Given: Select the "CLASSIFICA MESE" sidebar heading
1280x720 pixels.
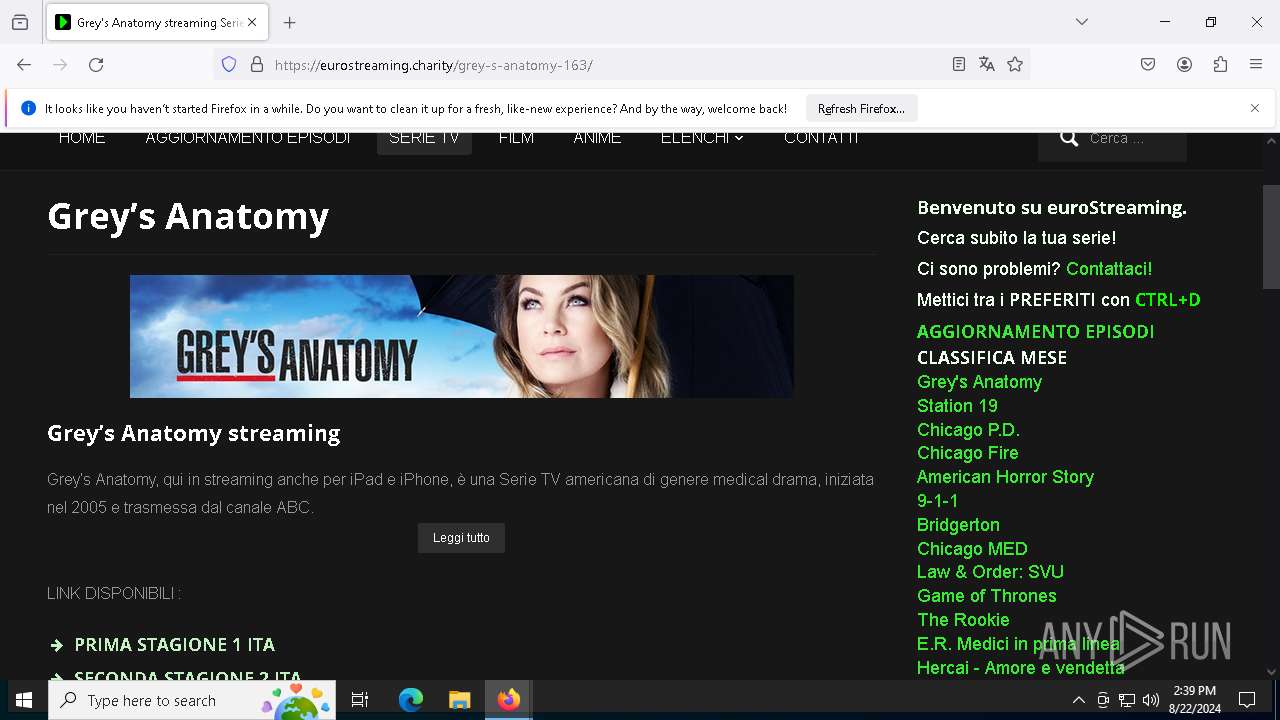Looking at the screenshot, I should 992,358.
